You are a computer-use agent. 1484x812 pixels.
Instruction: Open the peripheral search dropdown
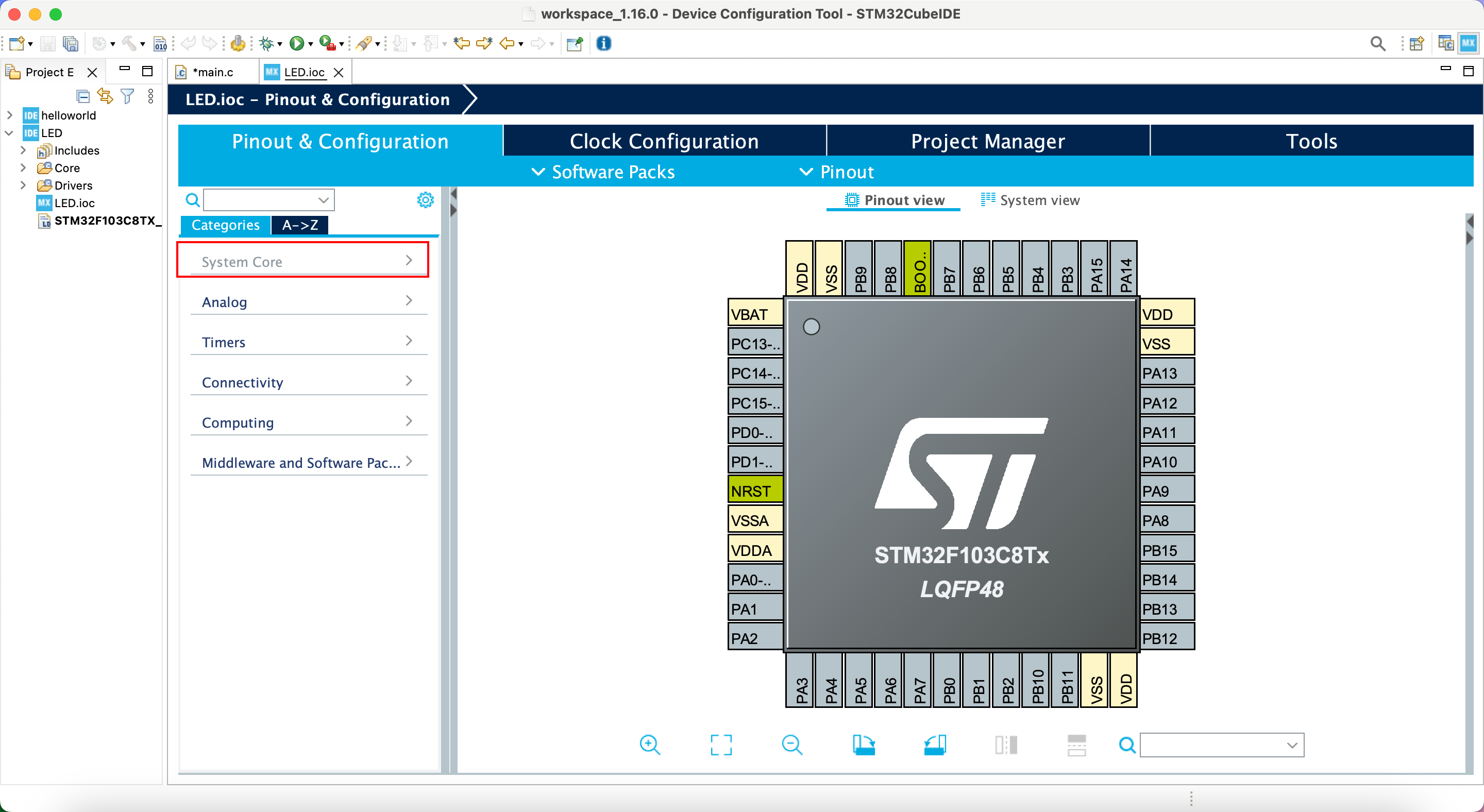(x=323, y=200)
